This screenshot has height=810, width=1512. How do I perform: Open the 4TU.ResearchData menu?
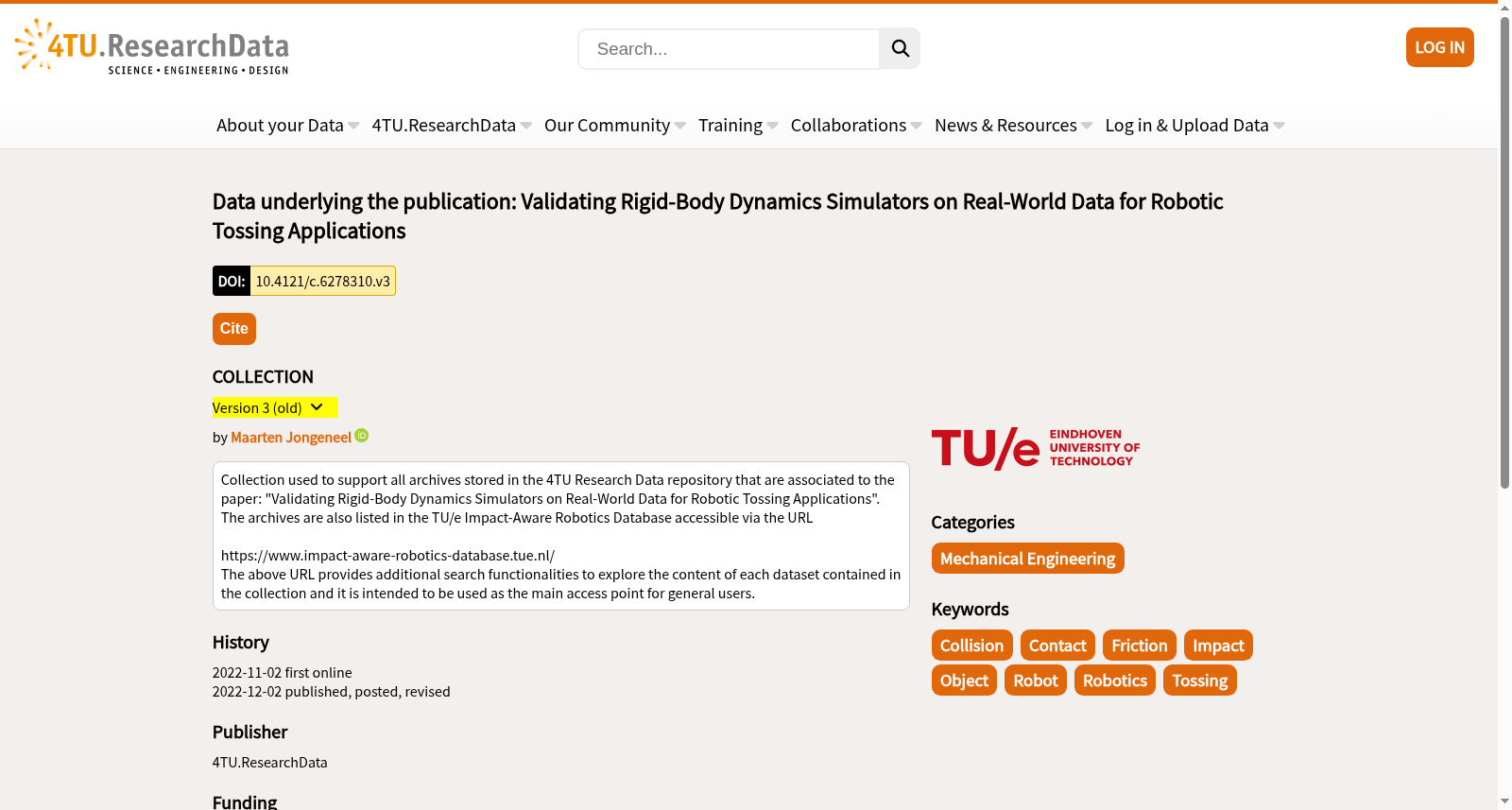pyautogui.click(x=444, y=125)
